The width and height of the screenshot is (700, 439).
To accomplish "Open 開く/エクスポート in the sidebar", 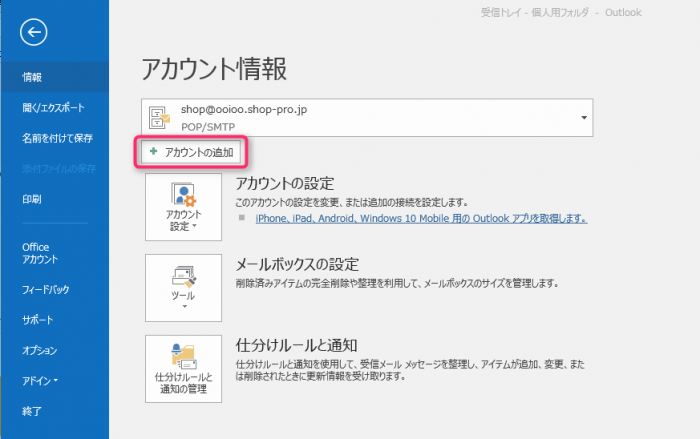I will pyautogui.click(x=53, y=107).
